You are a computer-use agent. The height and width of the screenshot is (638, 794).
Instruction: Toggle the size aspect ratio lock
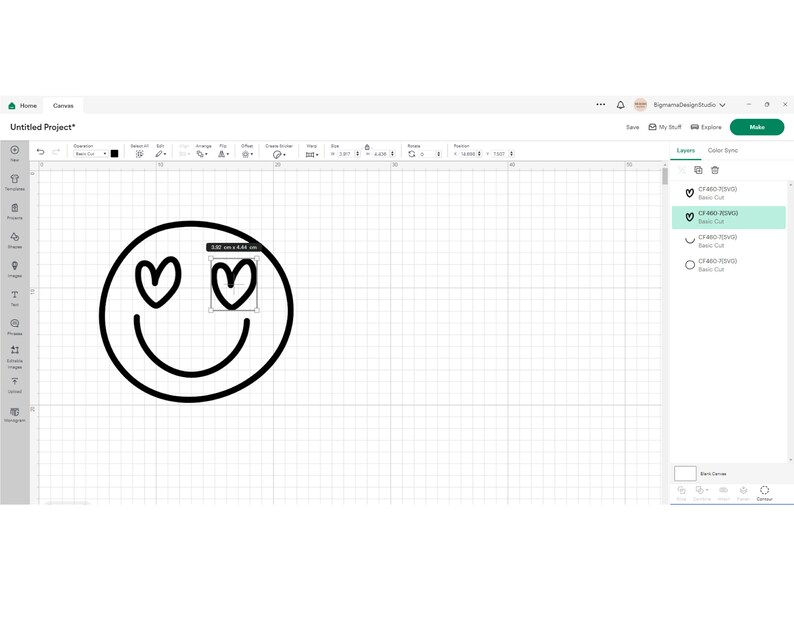[x=367, y=147]
